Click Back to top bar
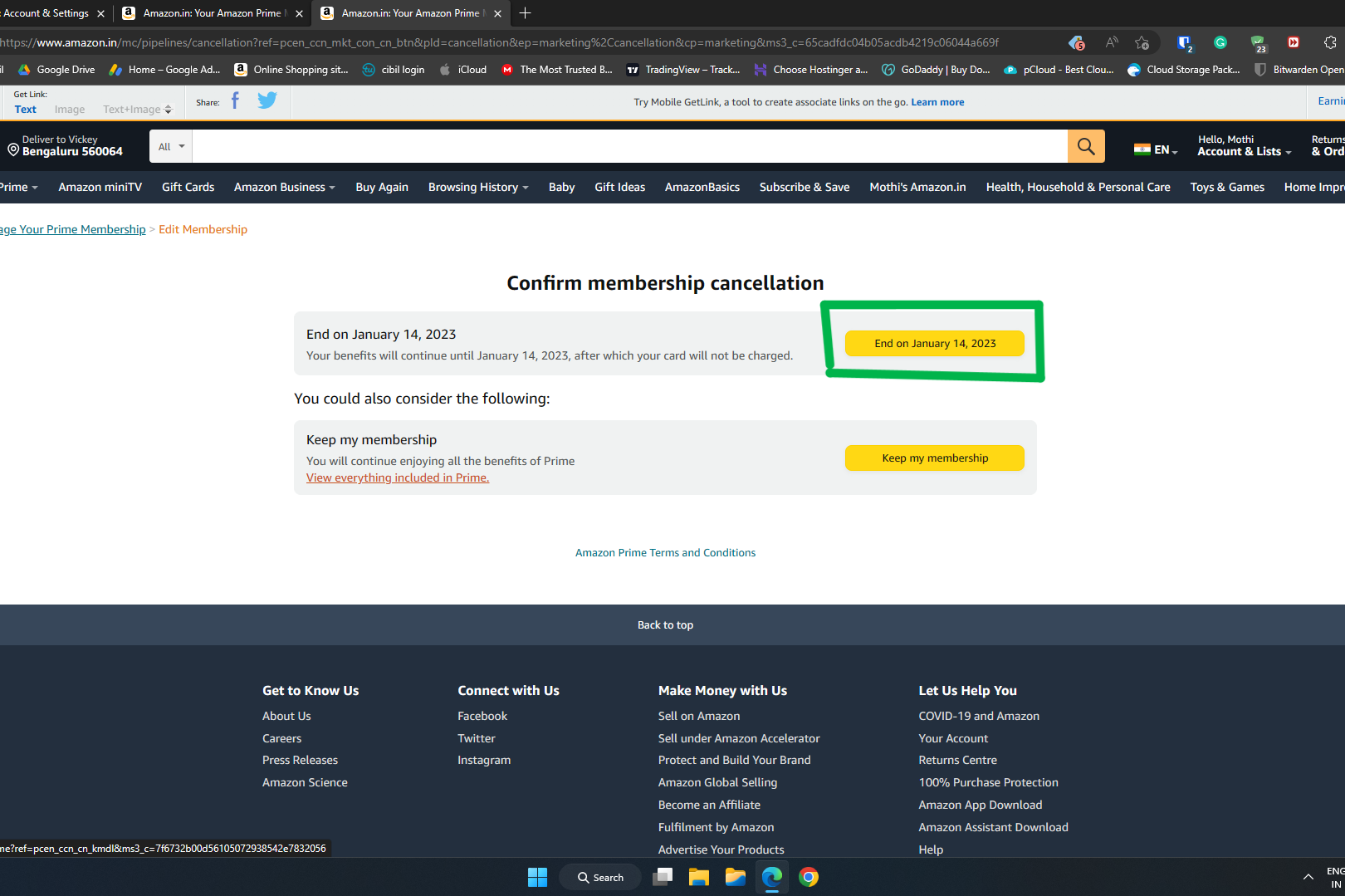This screenshot has height=896, width=1345. click(672, 624)
